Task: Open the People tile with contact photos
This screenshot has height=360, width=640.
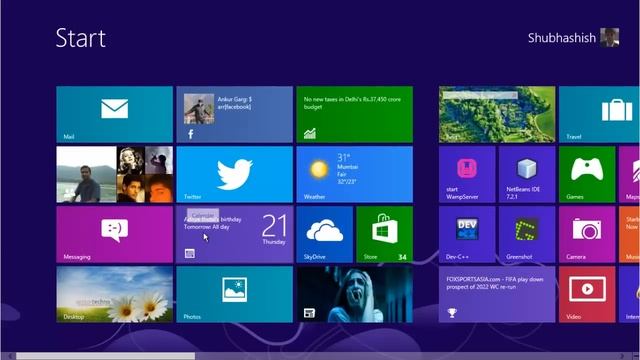Action: coord(114,174)
